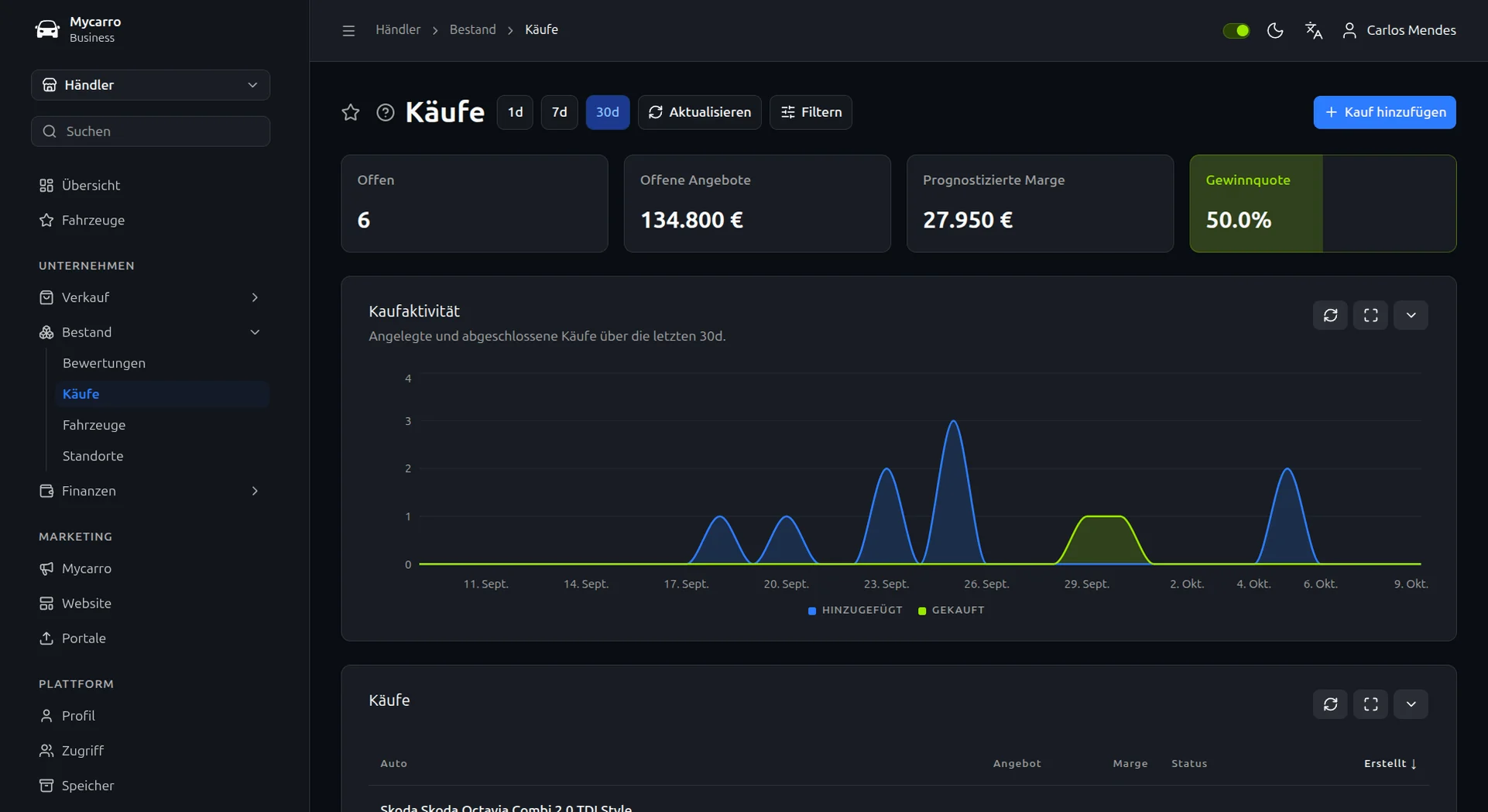Open Mycarro under Marketing
This screenshot has height=812, width=1488.
click(x=150, y=568)
